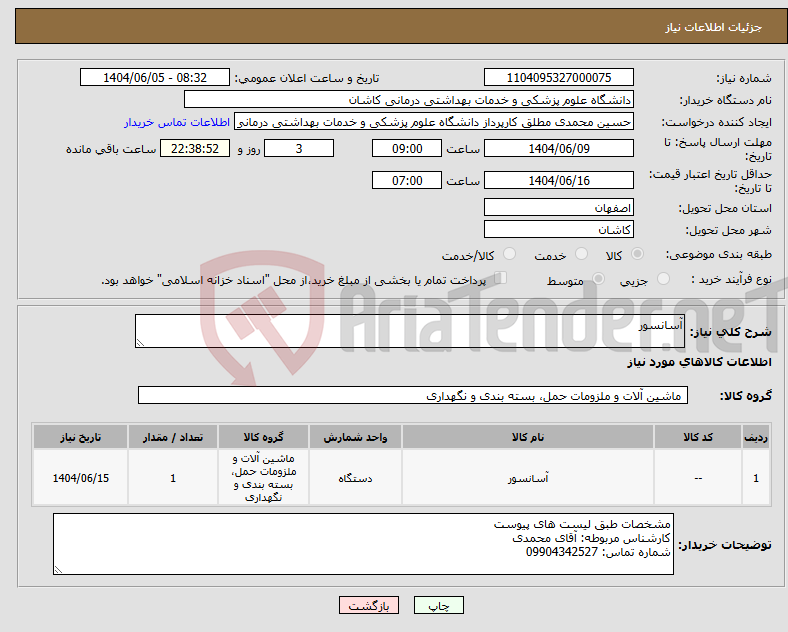788x632 pixels.
Task: Click the response deadline date 1404/06/09
Action: (x=558, y=149)
